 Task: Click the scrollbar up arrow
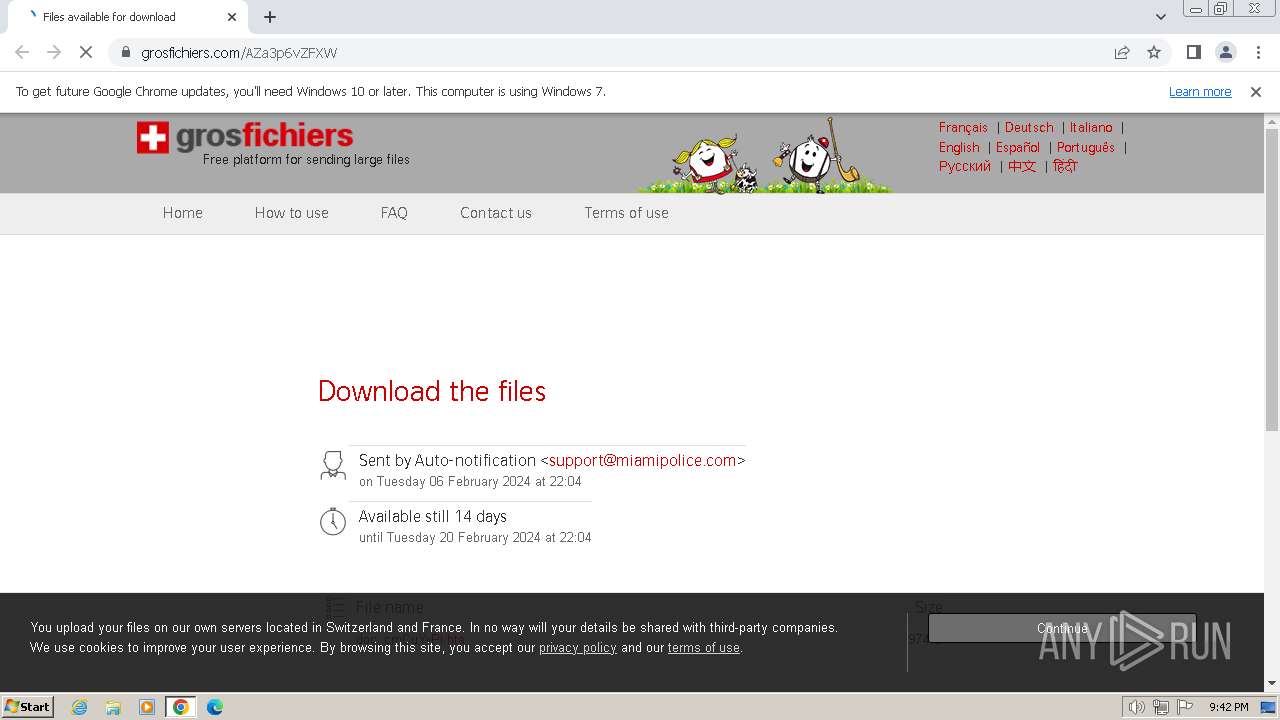pos(1272,121)
